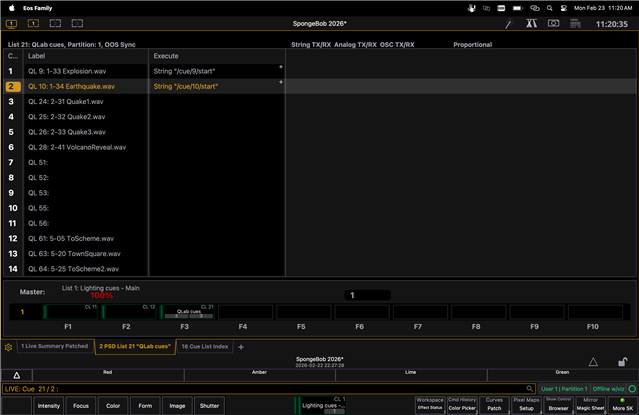Click the padlock icon above the command line

(x=622, y=362)
